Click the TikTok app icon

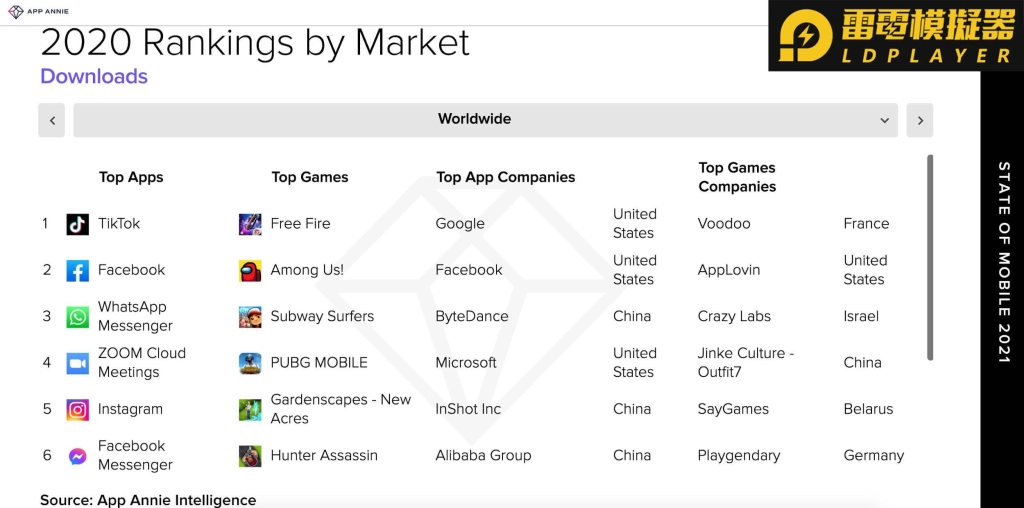click(x=78, y=224)
